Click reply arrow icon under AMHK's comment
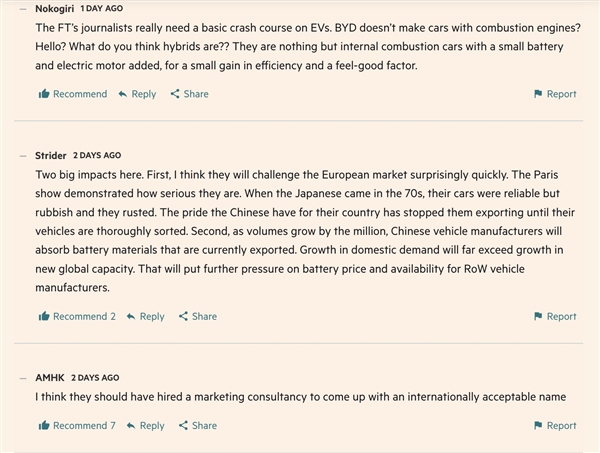 131,426
